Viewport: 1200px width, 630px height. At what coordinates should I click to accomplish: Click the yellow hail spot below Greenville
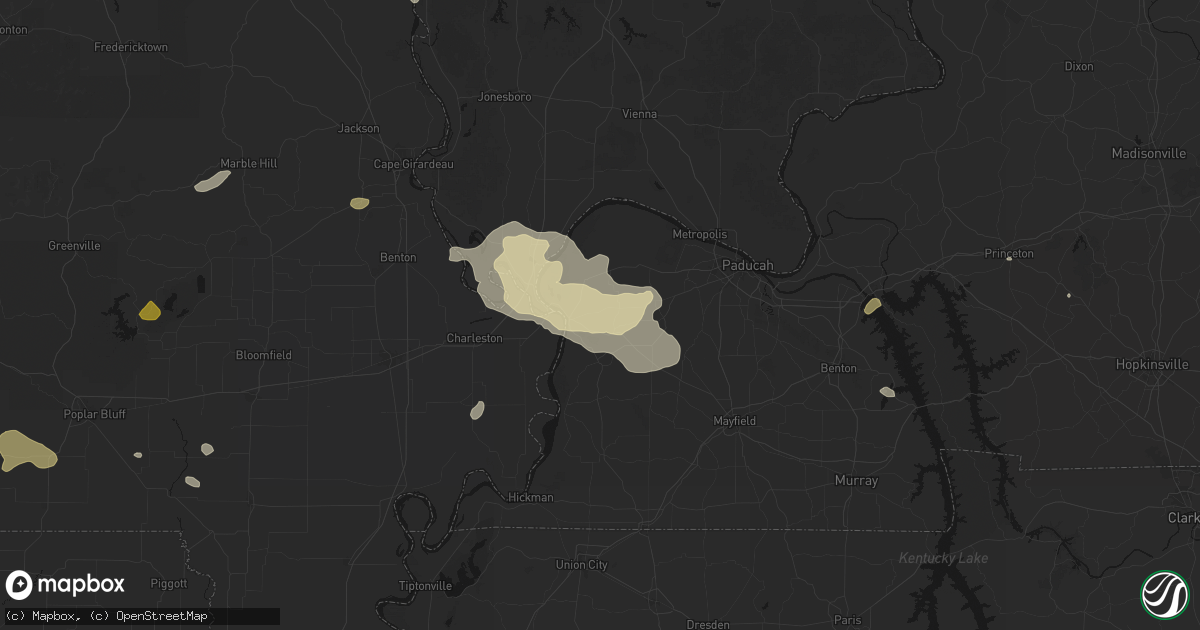pos(149,310)
